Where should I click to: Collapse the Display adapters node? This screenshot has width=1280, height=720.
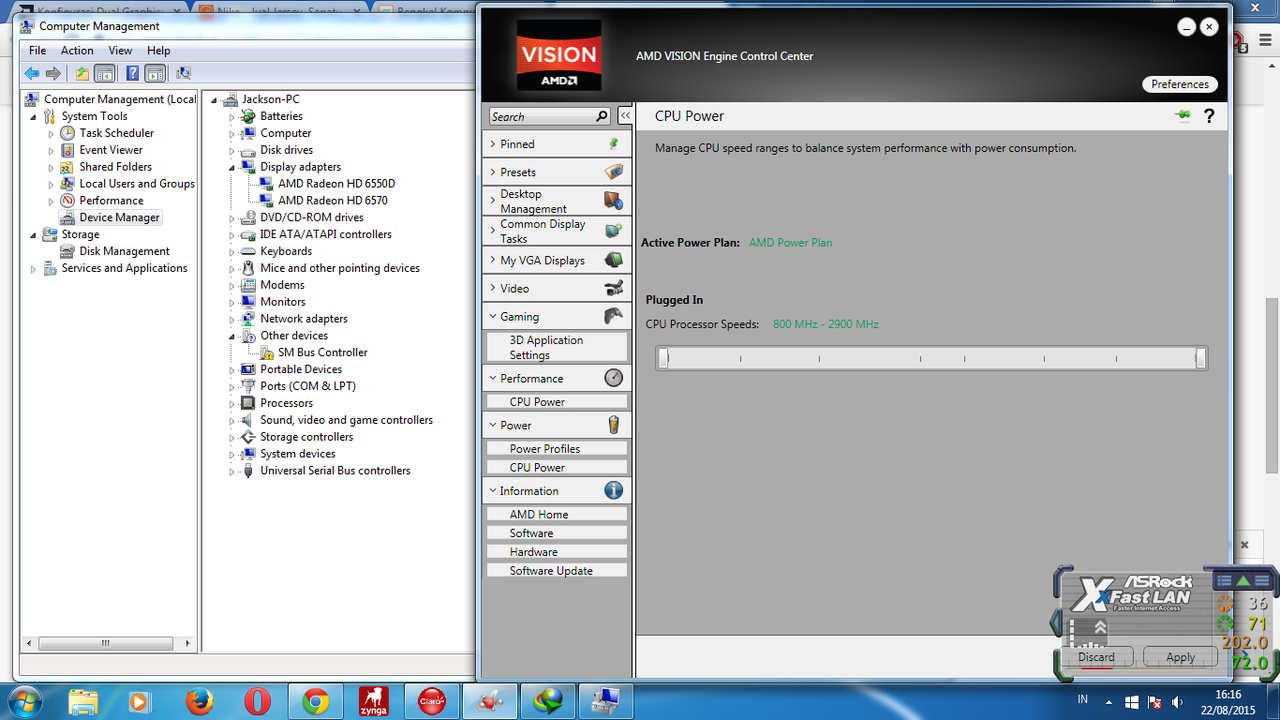point(232,167)
